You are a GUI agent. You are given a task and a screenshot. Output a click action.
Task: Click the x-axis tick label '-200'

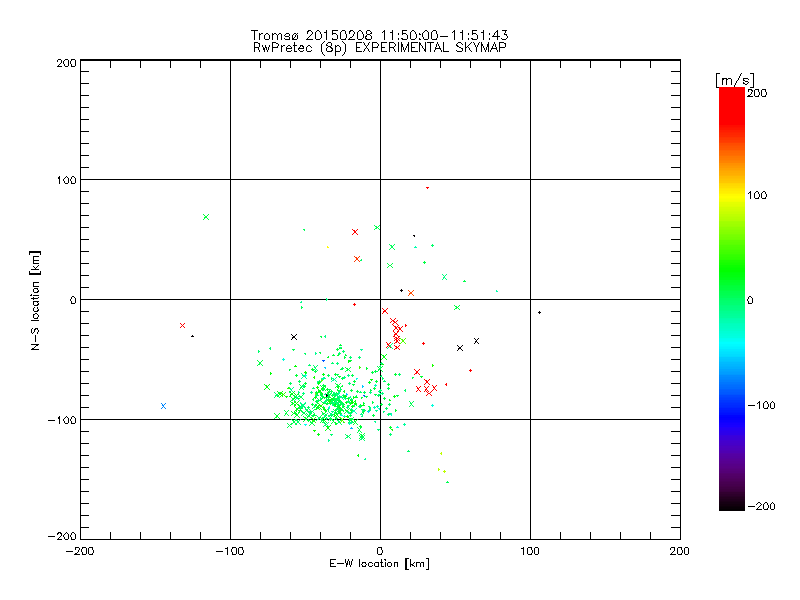tap(80, 551)
